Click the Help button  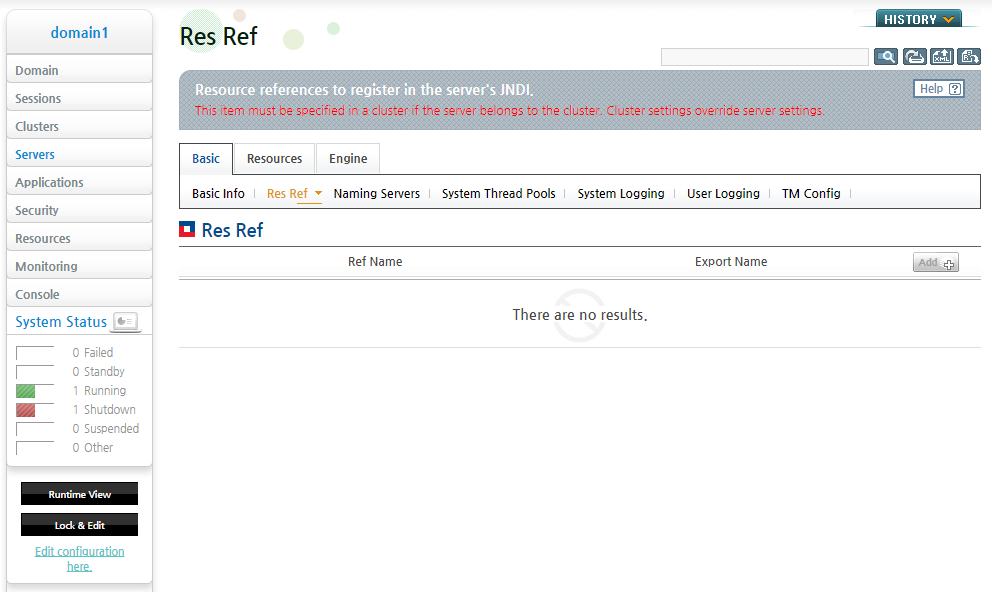939,89
